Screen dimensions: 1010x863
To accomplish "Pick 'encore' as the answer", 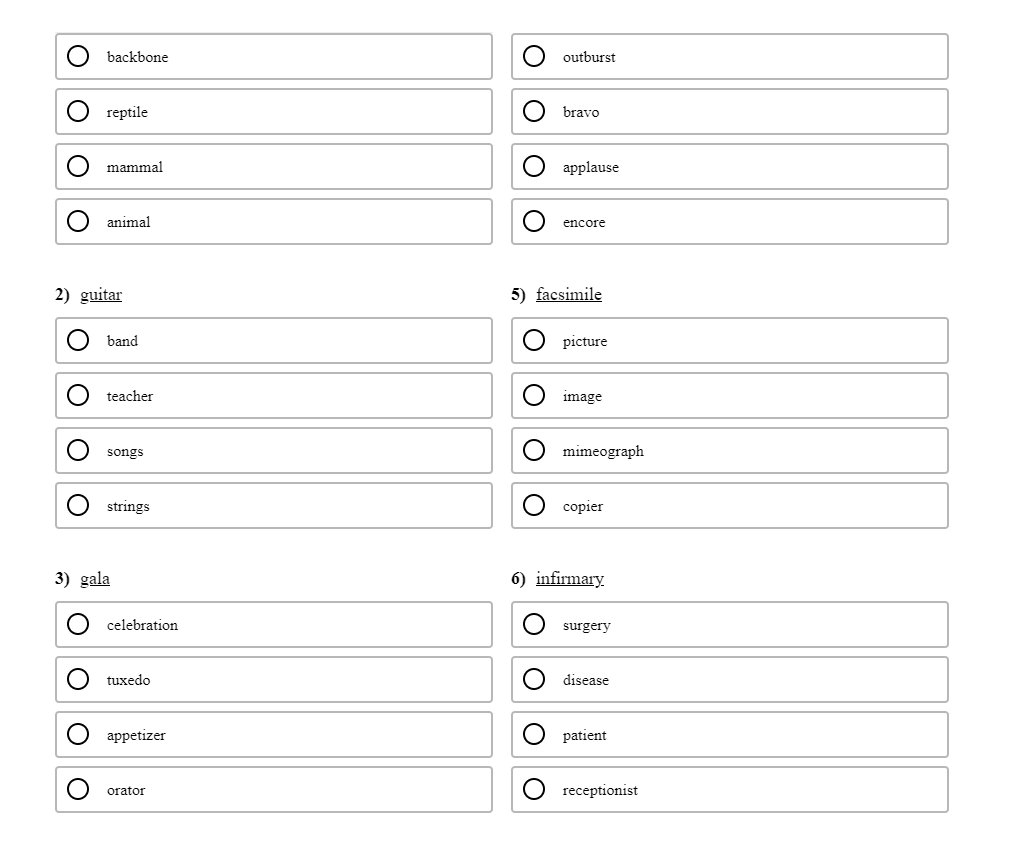I will coord(534,221).
